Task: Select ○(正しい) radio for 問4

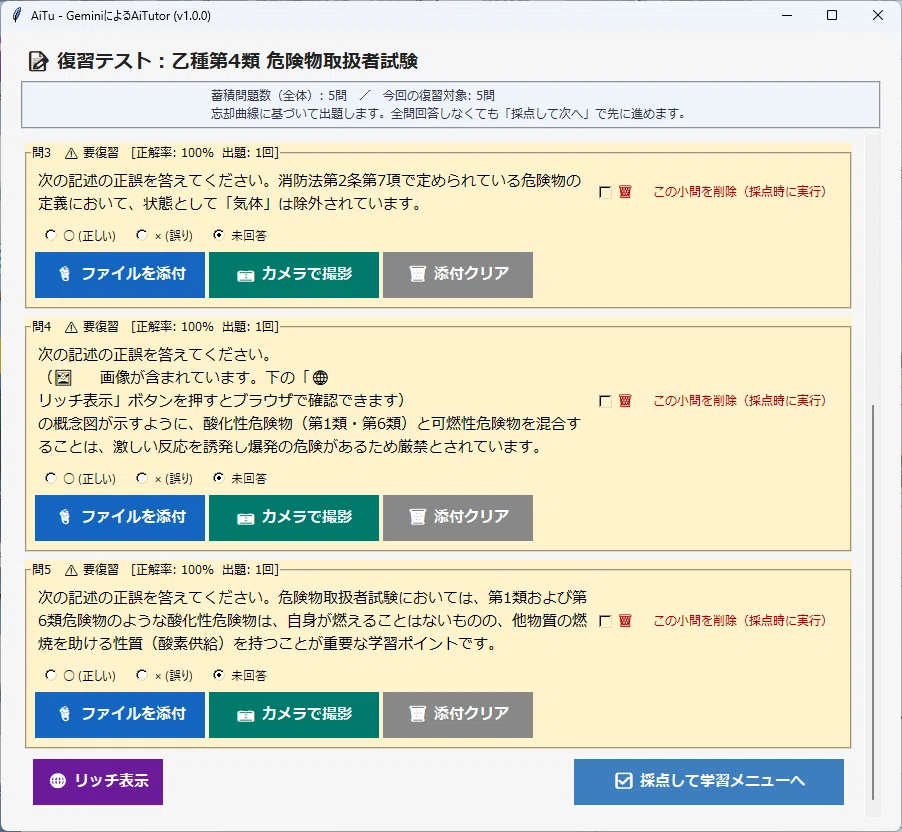Action: (x=51, y=478)
